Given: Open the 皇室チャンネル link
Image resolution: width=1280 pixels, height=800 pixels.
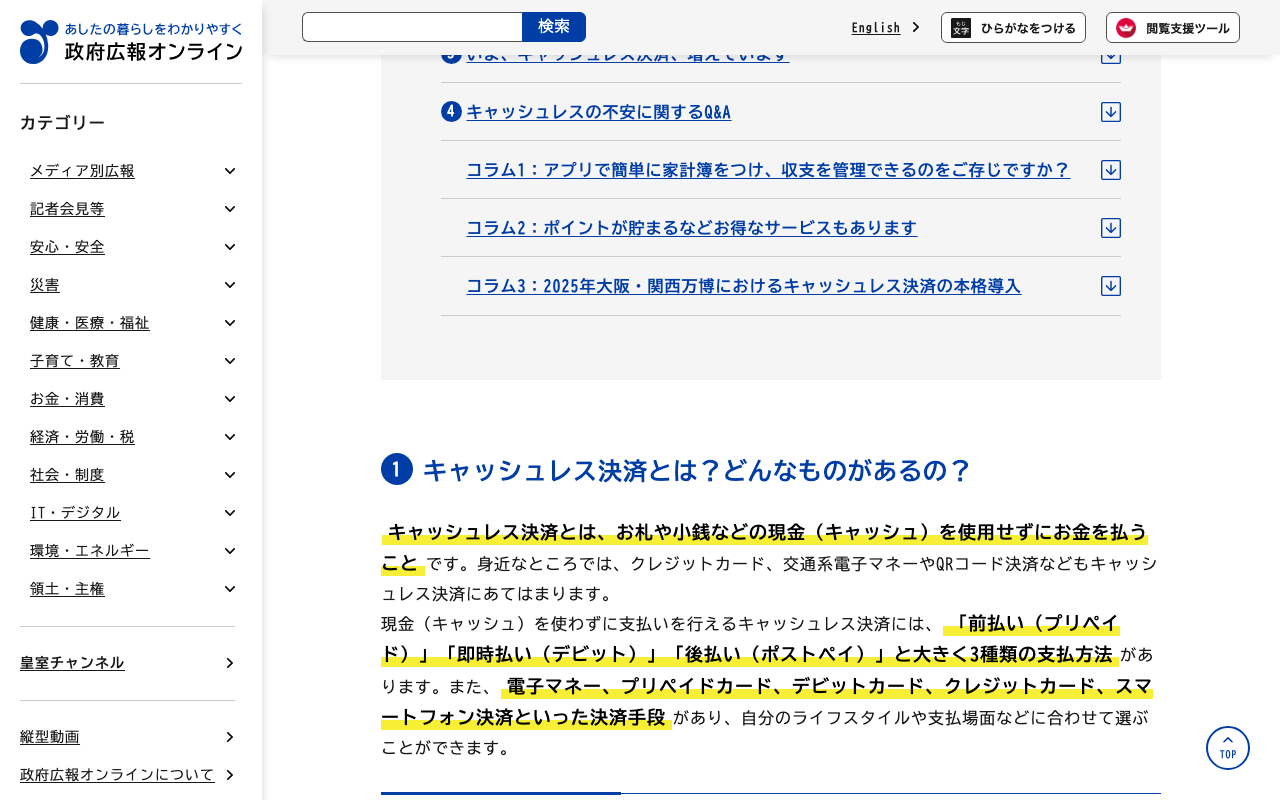Looking at the screenshot, I should 72,663.
